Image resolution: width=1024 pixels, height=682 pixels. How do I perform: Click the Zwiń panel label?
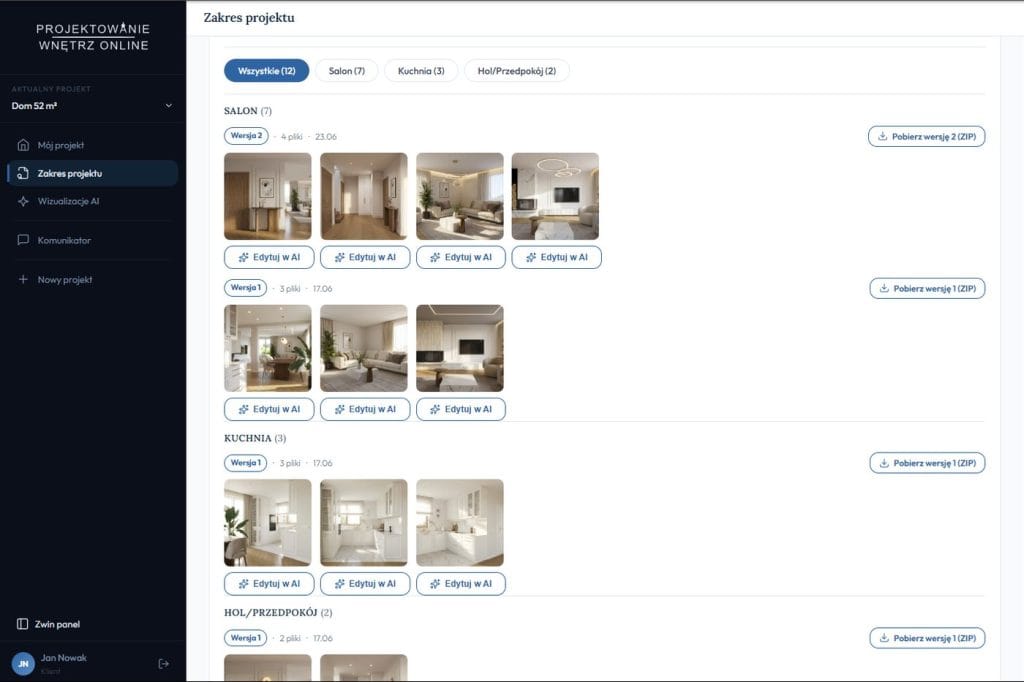click(x=57, y=625)
